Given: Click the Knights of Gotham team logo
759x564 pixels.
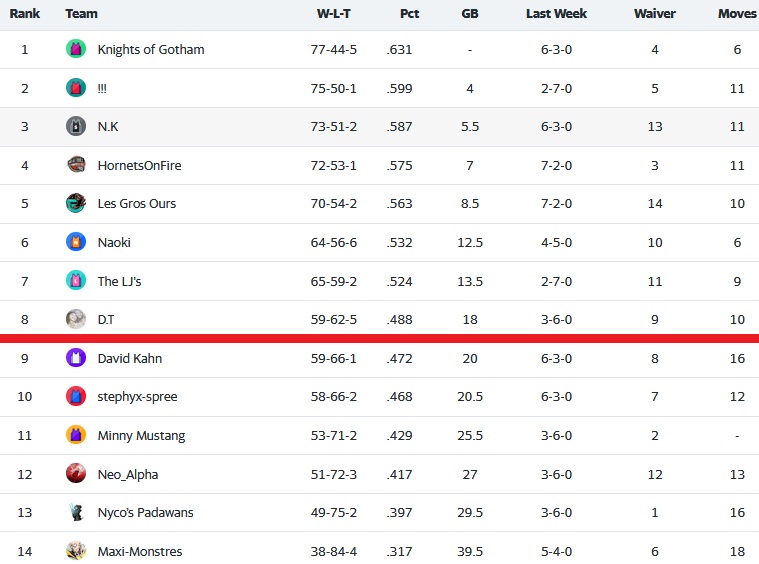Looking at the screenshot, I should click(76, 49).
